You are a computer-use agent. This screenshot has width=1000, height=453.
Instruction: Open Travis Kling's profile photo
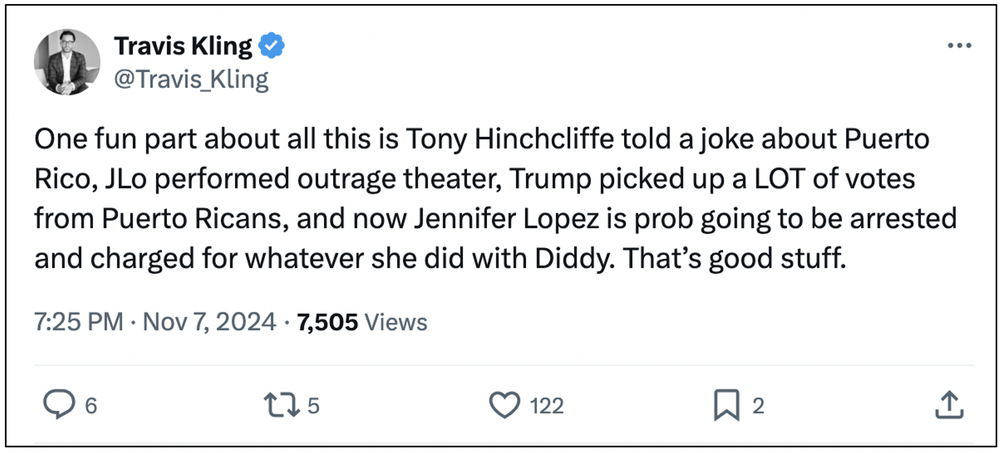click(68, 62)
